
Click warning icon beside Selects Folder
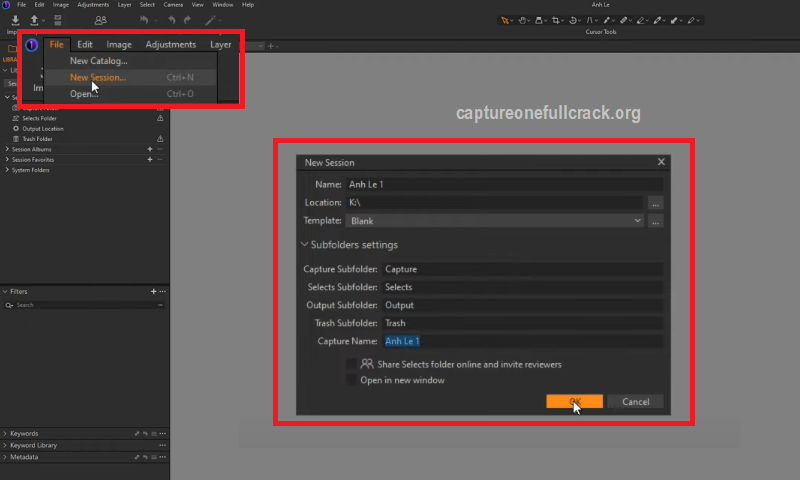160,118
